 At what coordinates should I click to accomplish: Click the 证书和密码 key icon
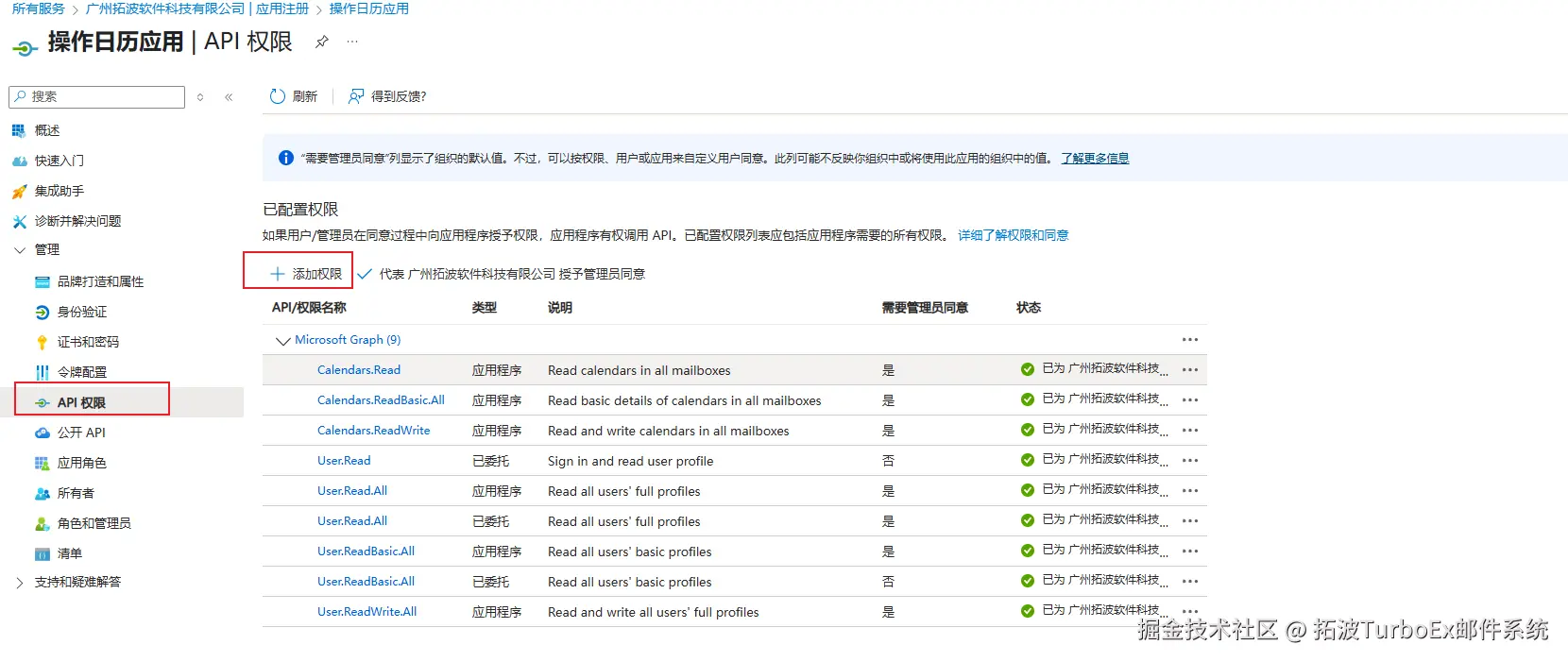pyautogui.click(x=42, y=342)
